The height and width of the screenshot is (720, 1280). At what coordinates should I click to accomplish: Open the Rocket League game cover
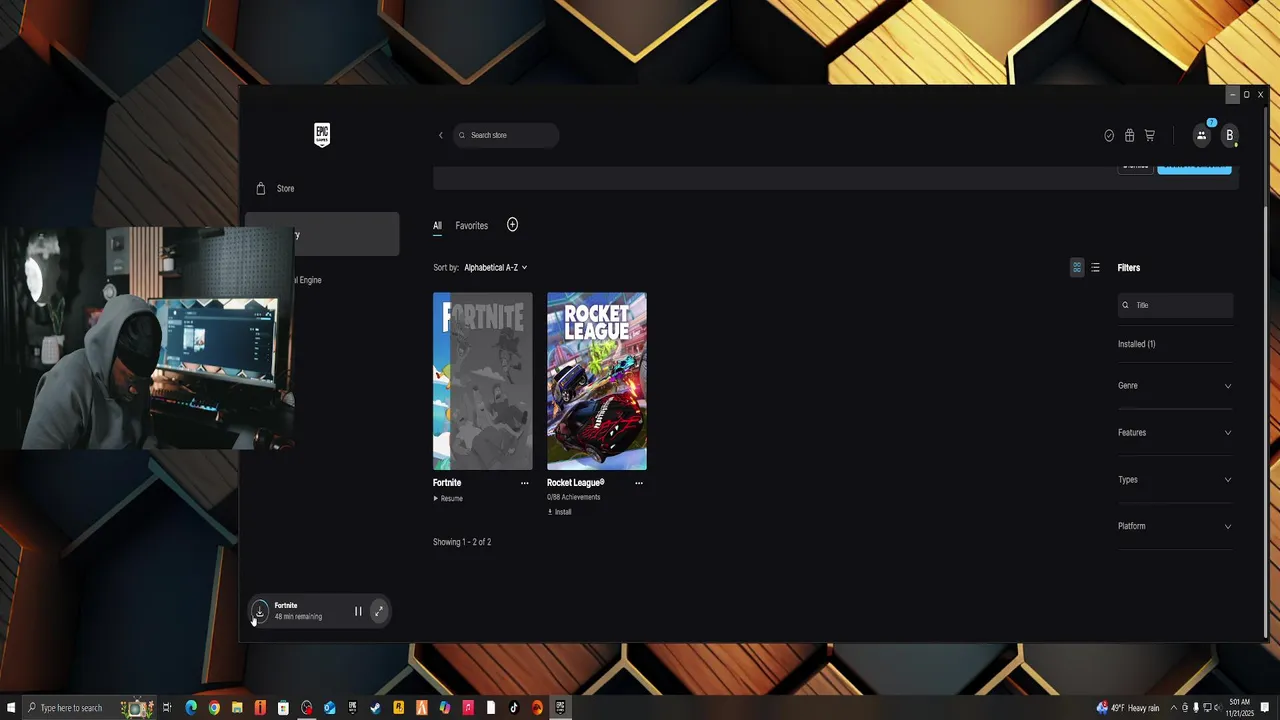coord(597,381)
